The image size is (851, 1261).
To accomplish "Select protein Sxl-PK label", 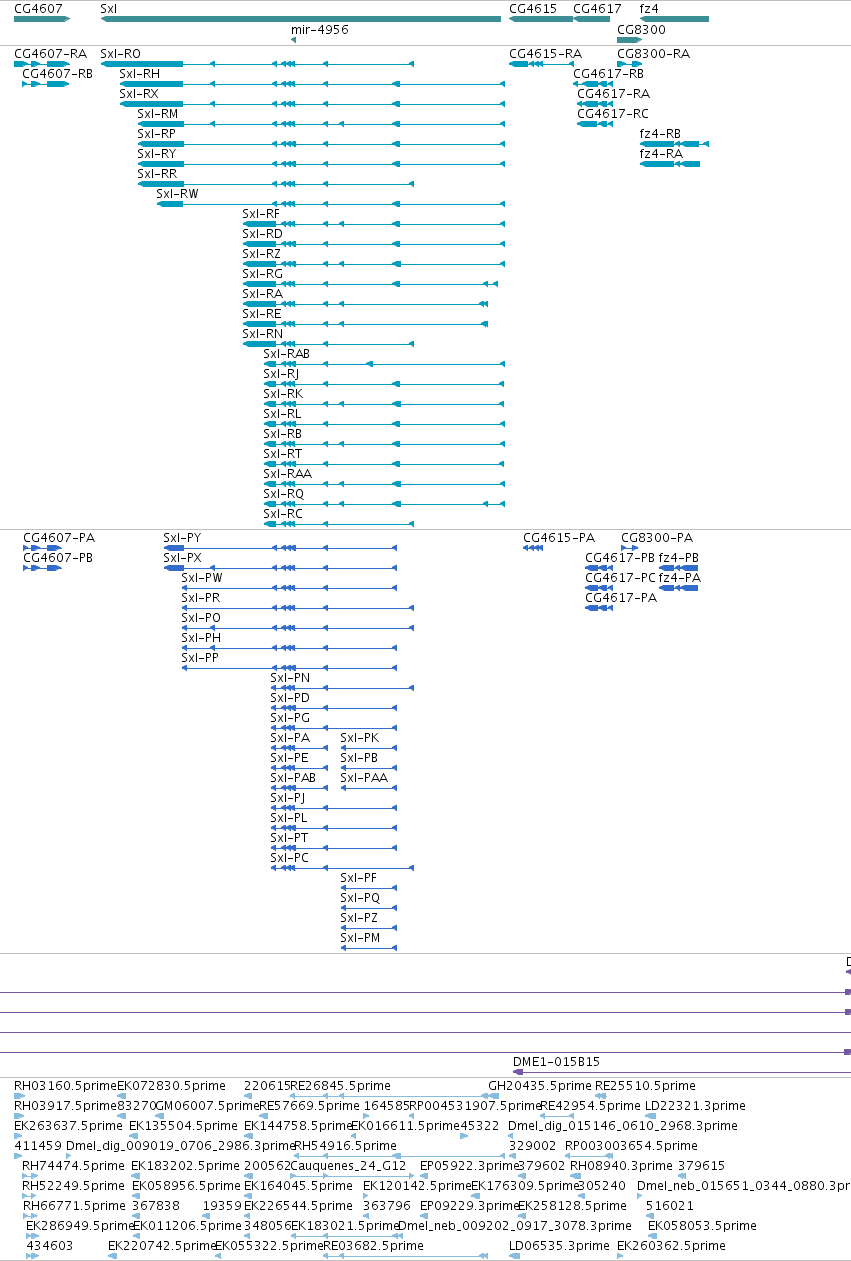I will coord(359,738).
